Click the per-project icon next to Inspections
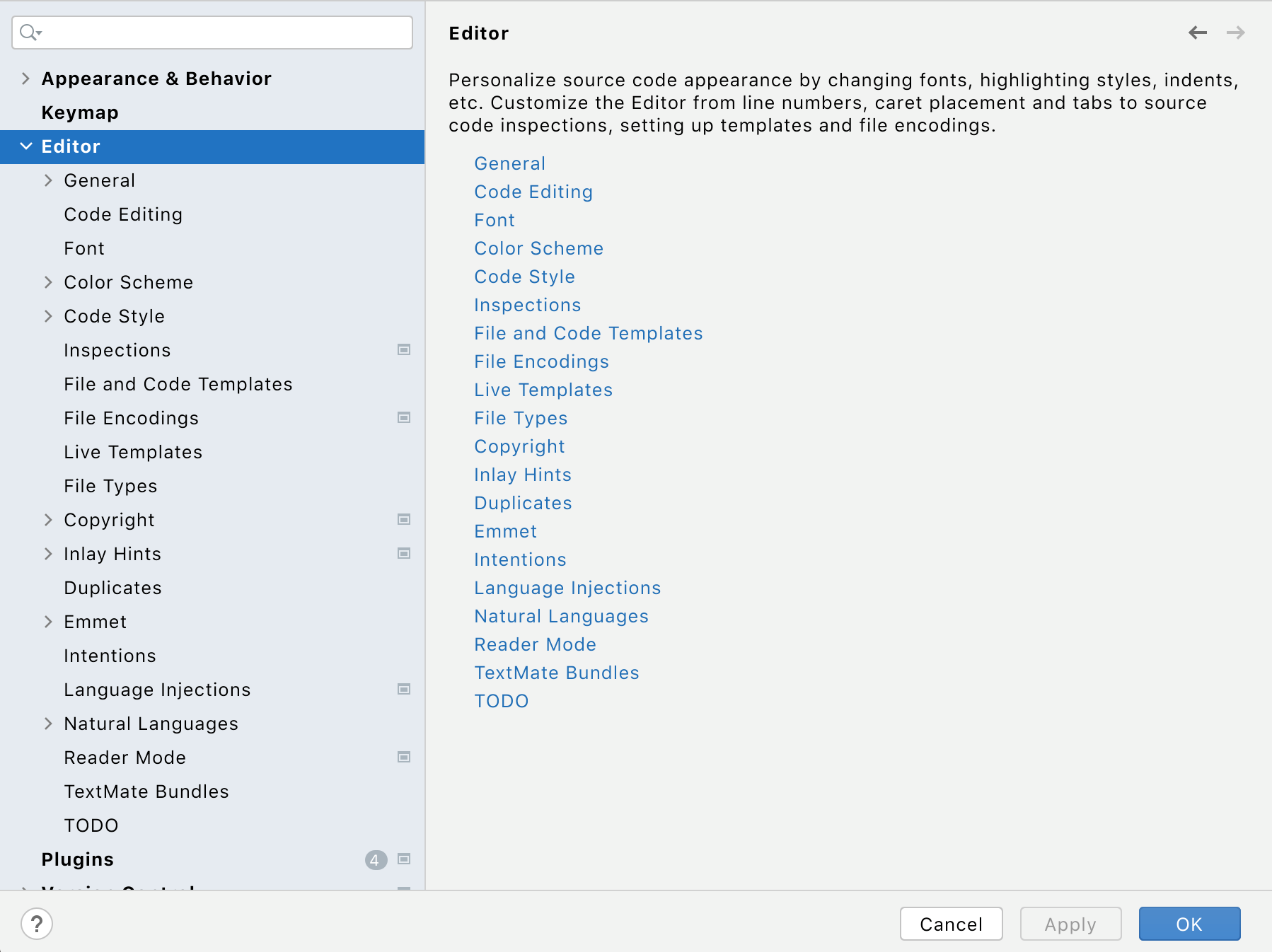The height and width of the screenshot is (952, 1272). pos(404,349)
